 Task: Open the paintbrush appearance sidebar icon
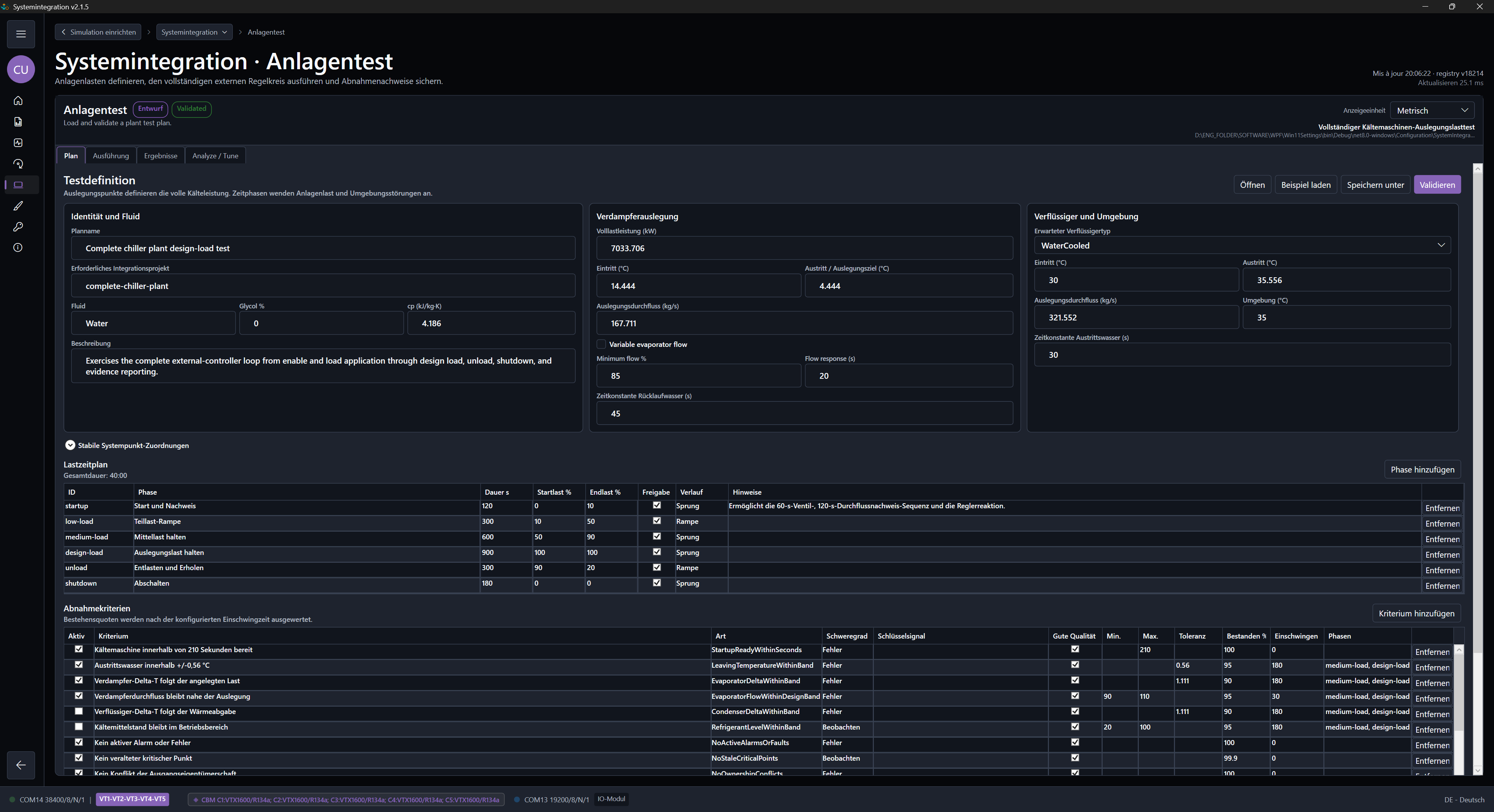(x=18, y=206)
